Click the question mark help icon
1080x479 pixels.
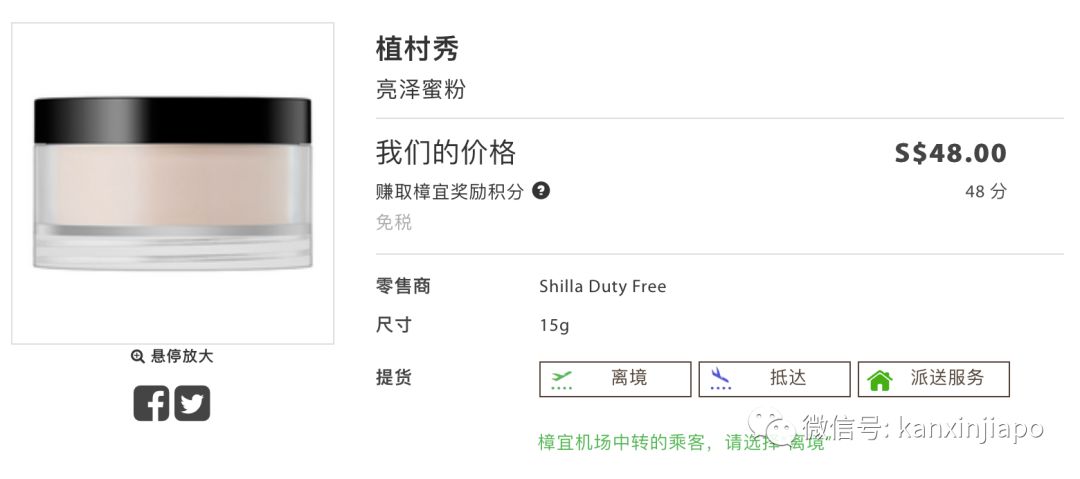[541, 190]
